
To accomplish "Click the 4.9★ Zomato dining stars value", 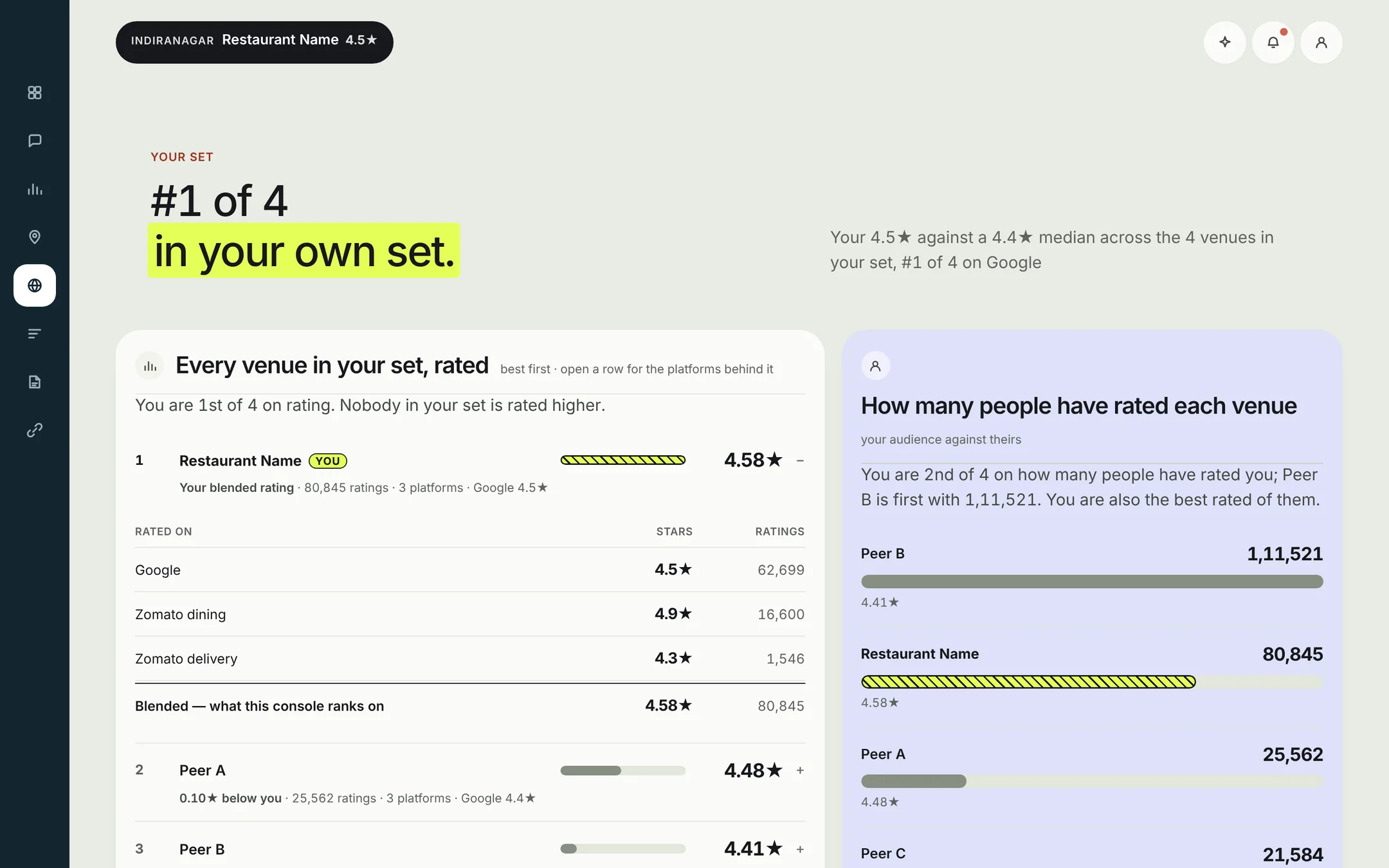I will point(673,614).
